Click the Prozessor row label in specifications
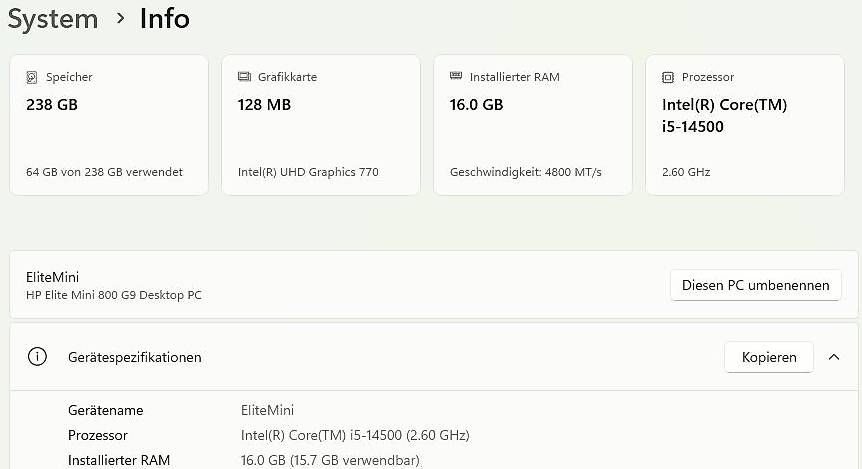 point(98,435)
